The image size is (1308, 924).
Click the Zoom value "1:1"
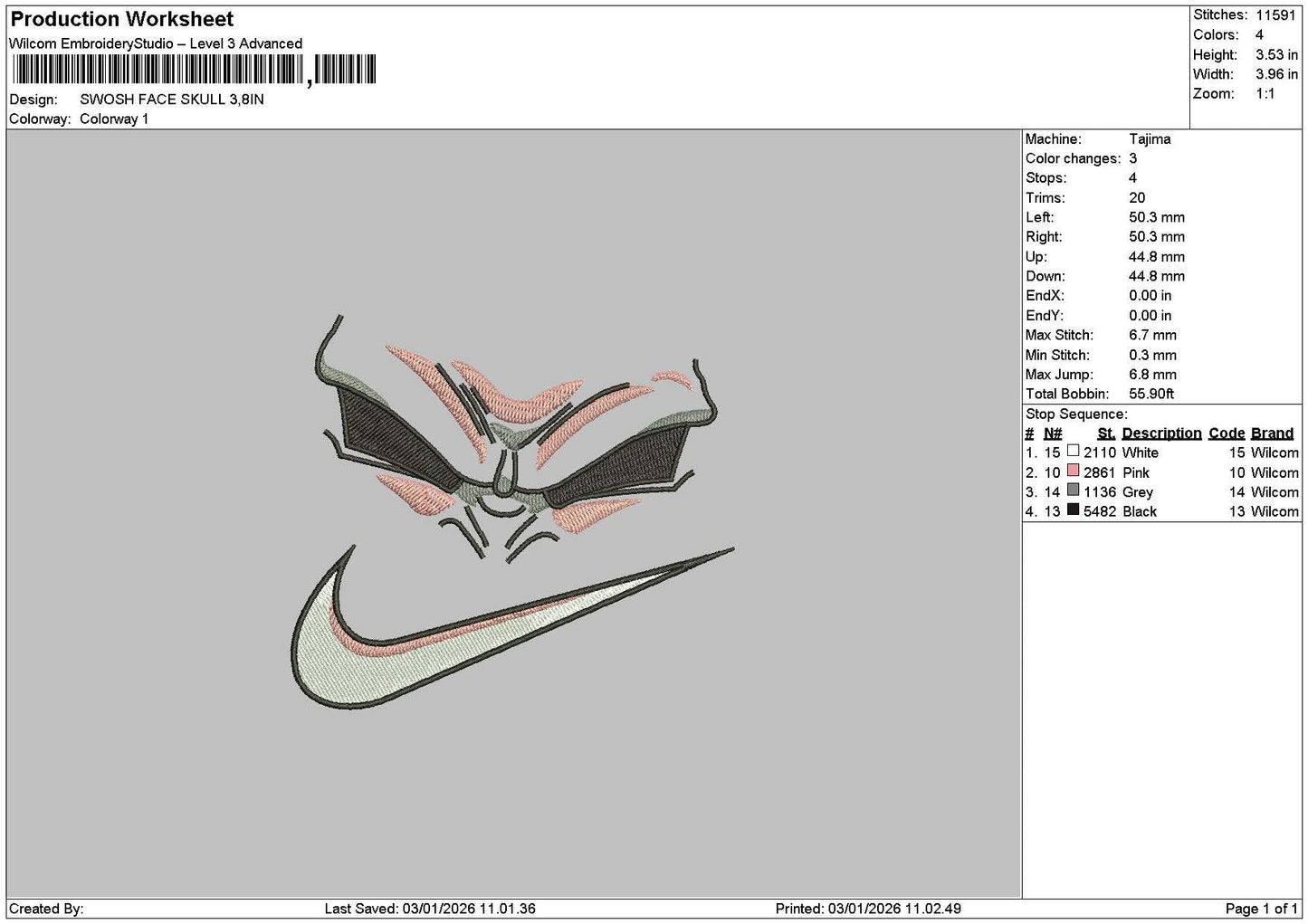pos(1265,94)
